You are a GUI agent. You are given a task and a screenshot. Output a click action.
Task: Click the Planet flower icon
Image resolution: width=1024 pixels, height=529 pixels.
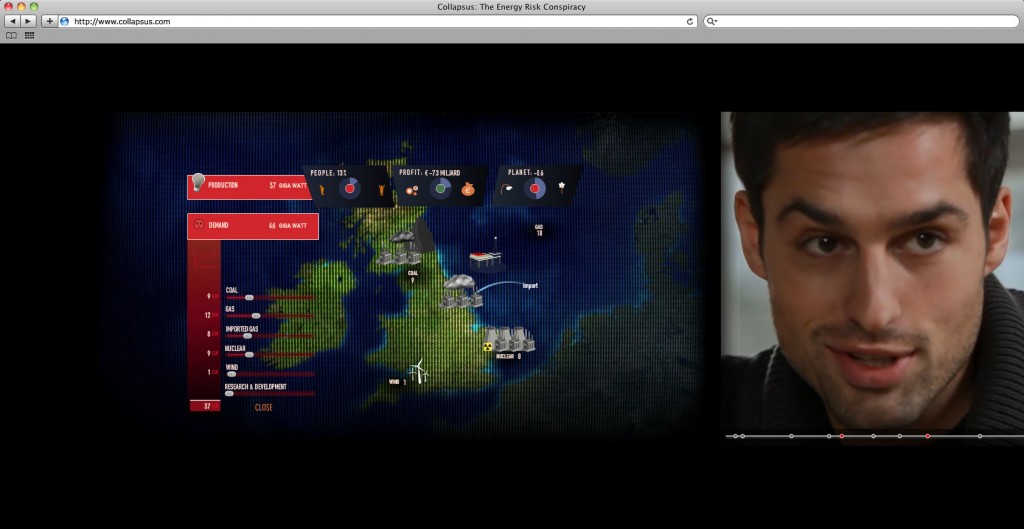pyautogui.click(x=562, y=187)
